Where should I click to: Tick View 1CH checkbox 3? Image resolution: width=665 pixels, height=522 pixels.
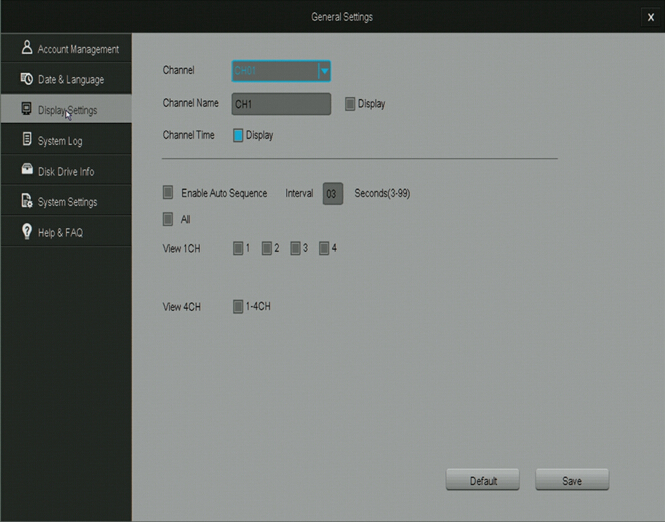pyautogui.click(x=295, y=248)
